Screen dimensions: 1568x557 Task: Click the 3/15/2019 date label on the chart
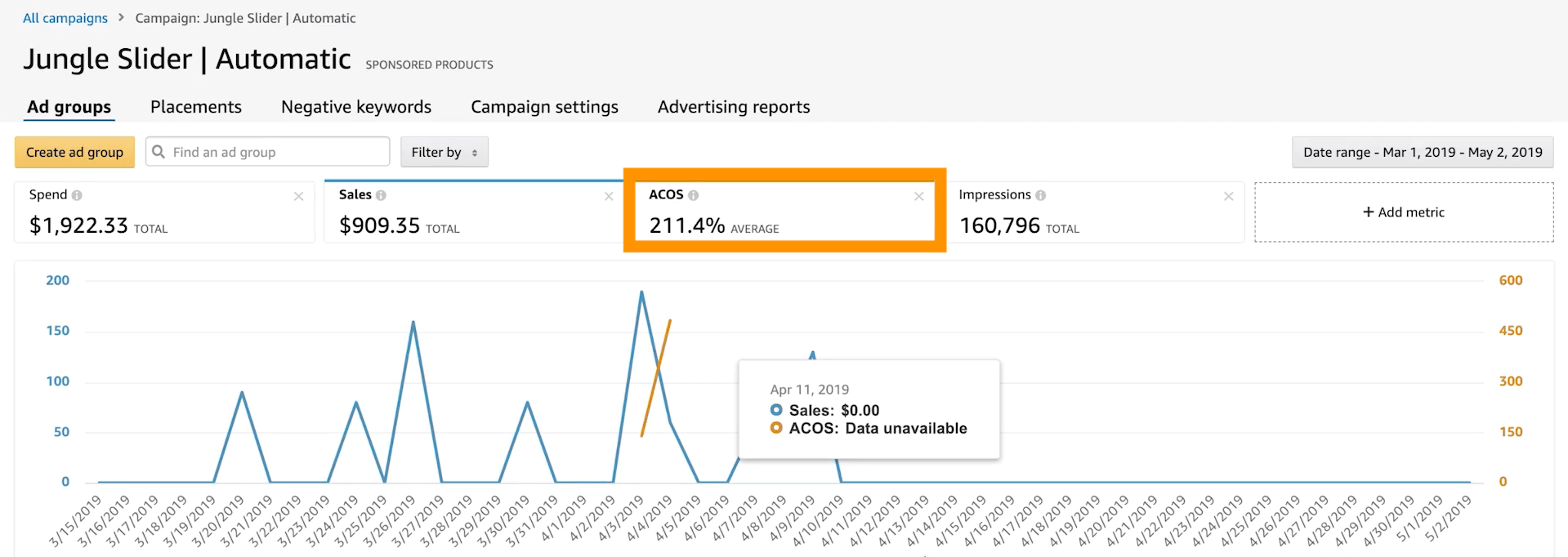[75, 520]
